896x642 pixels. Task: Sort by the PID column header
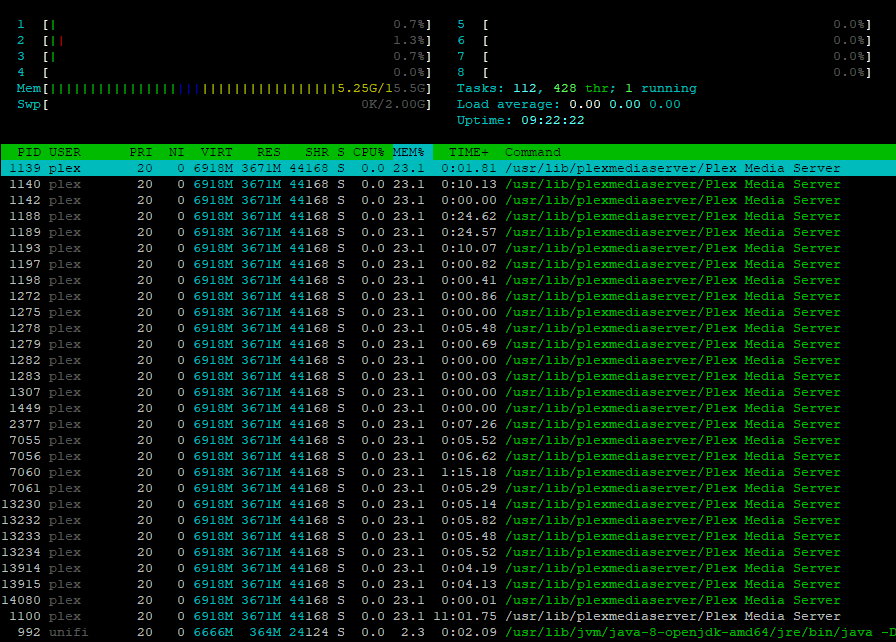pos(29,152)
